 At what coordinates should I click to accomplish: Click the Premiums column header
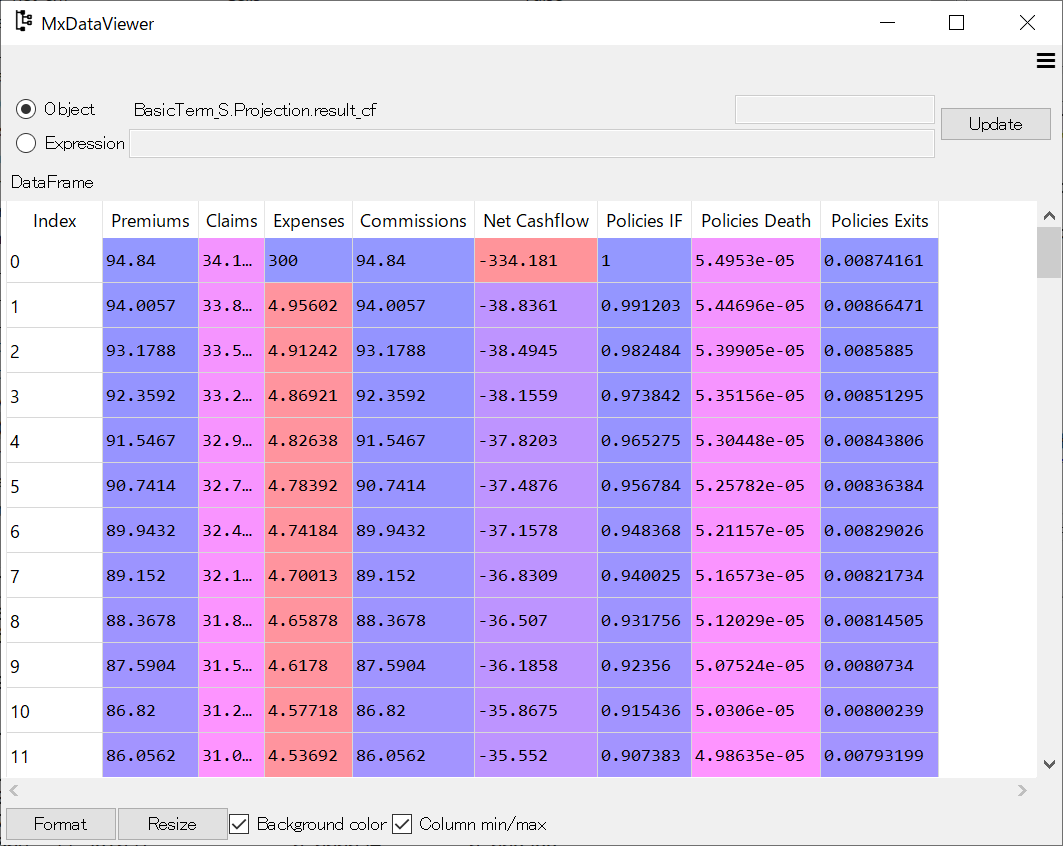(151, 220)
